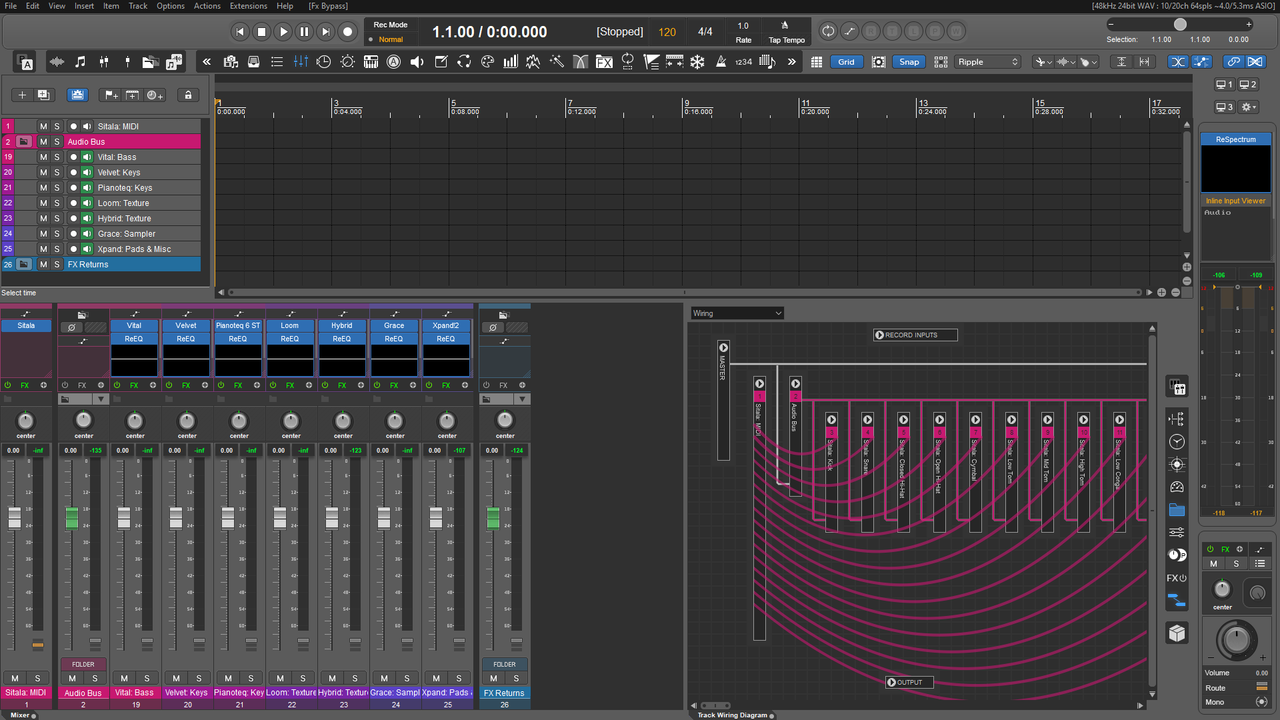
Task: Mute the Sitala: MIDI mixer channel
Action: [16, 678]
